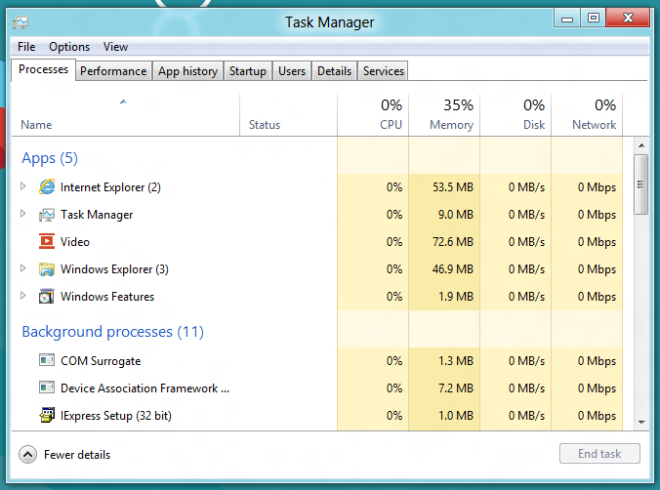The image size is (660, 490).
Task: Click the 53.5 MB memory value
Action: point(453,187)
